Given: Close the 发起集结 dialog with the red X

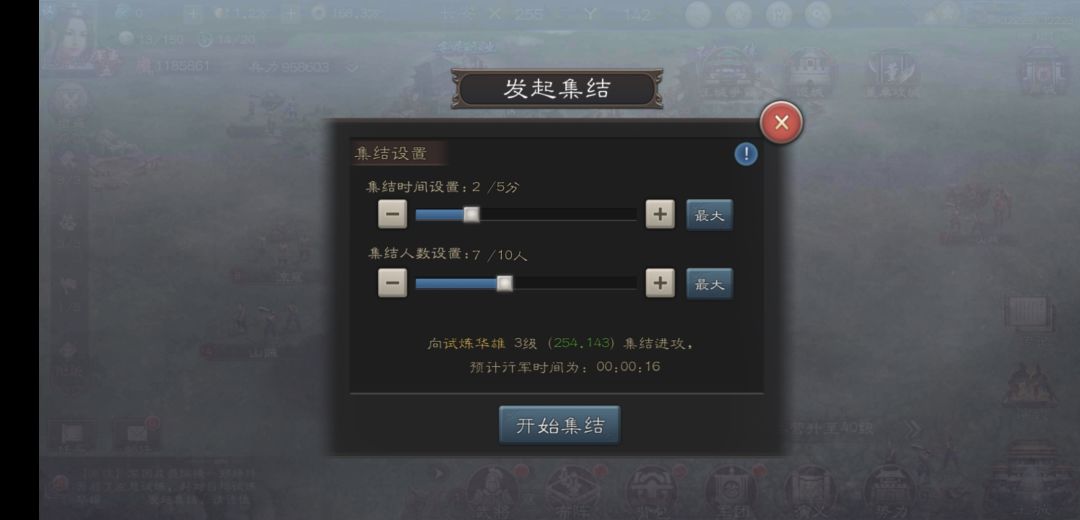Looking at the screenshot, I should point(781,123).
